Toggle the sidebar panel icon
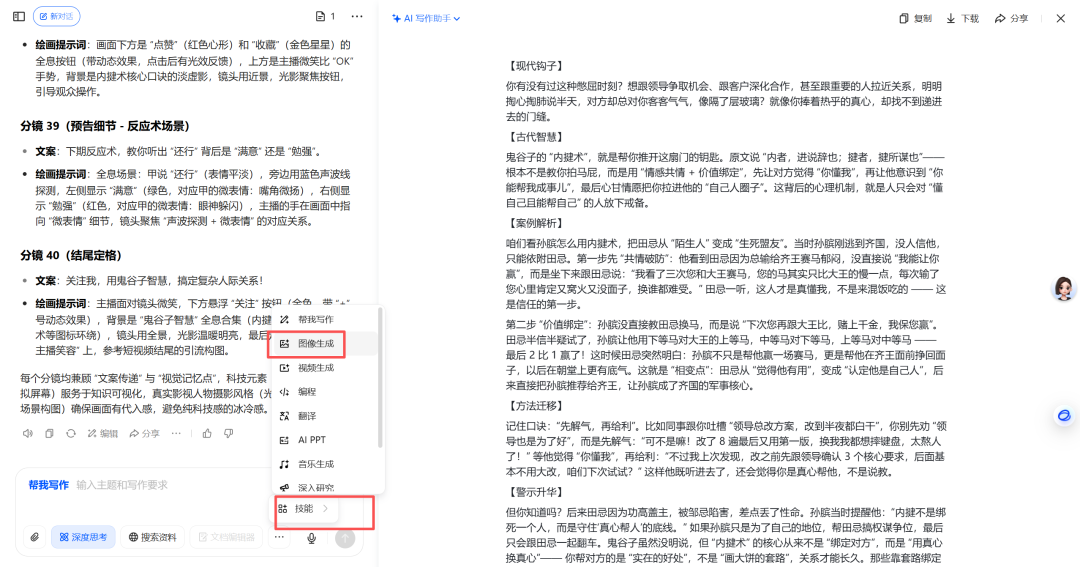The width and height of the screenshot is (1080, 567). [x=19, y=16]
